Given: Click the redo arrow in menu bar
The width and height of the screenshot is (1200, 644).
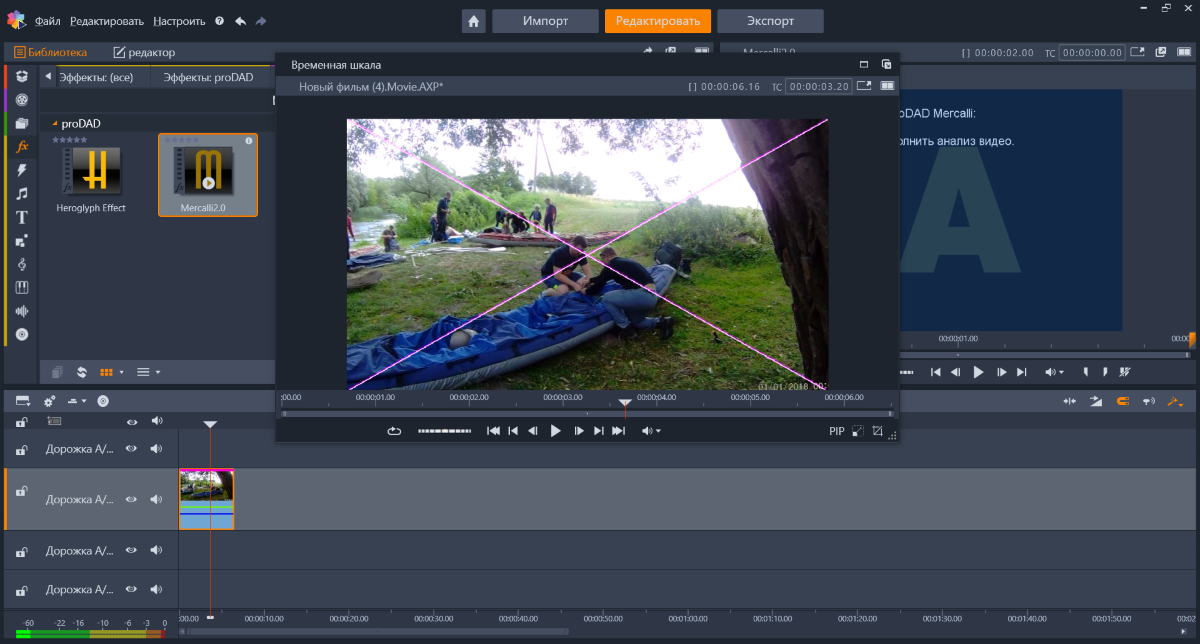Looking at the screenshot, I should tap(261, 21).
